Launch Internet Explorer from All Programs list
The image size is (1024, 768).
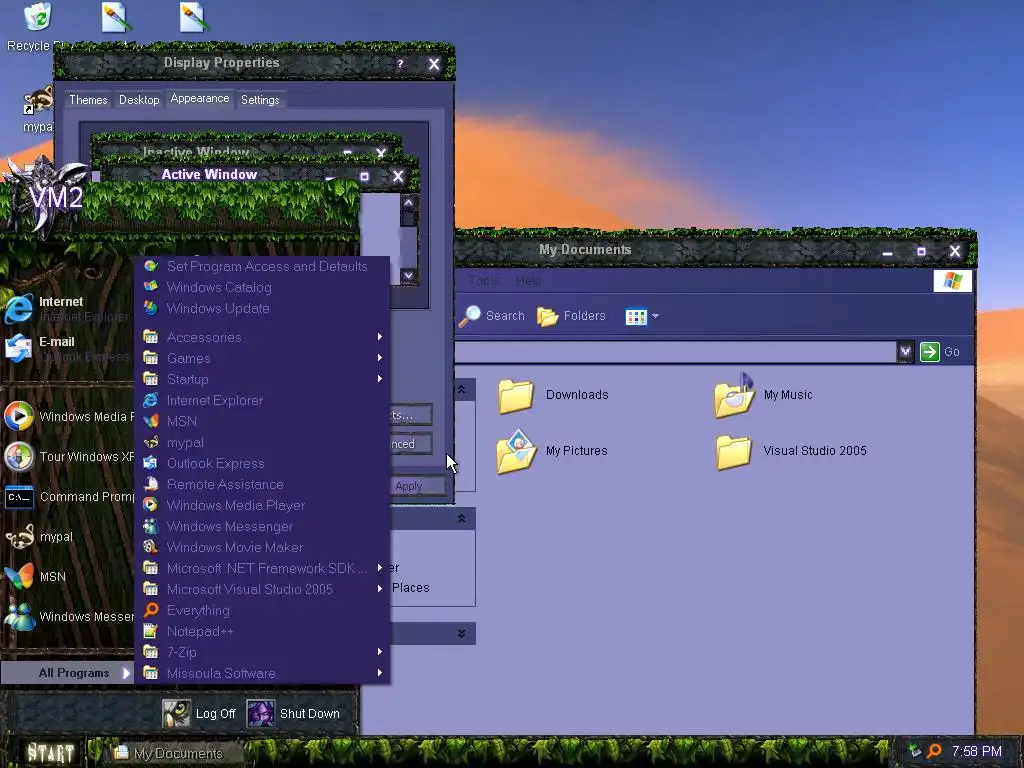coord(262,400)
